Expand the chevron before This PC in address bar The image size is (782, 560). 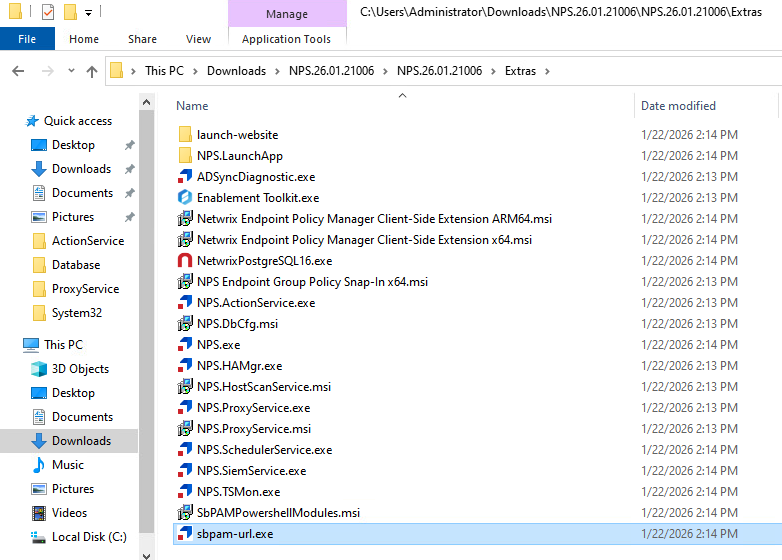point(133,71)
